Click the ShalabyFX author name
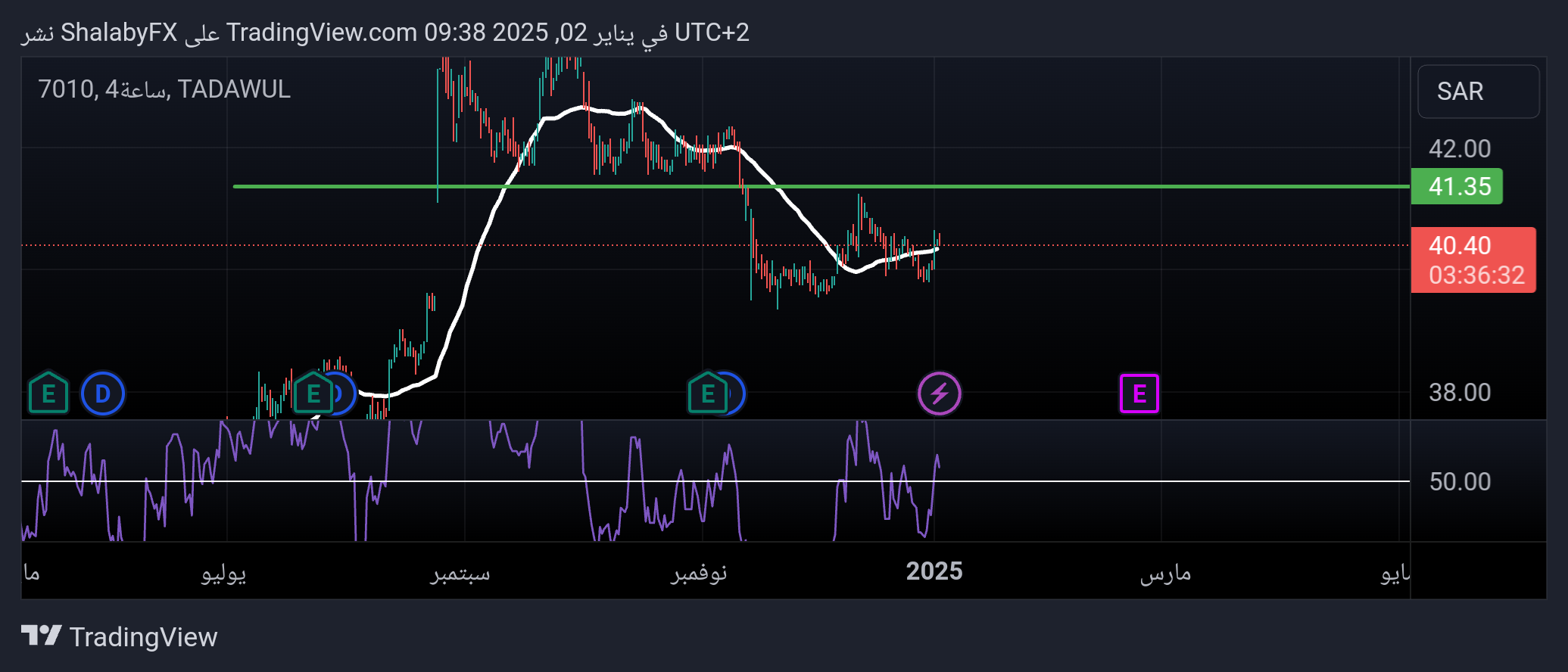The height and width of the screenshot is (672, 1568). click(119, 33)
